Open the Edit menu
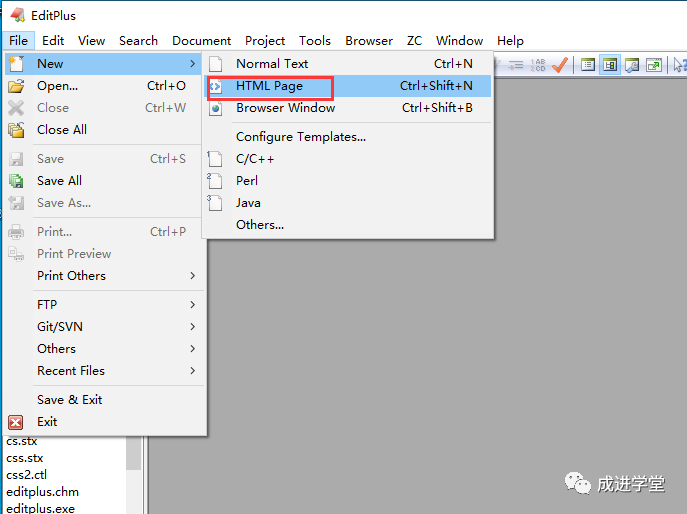The width and height of the screenshot is (687, 514). pos(53,41)
